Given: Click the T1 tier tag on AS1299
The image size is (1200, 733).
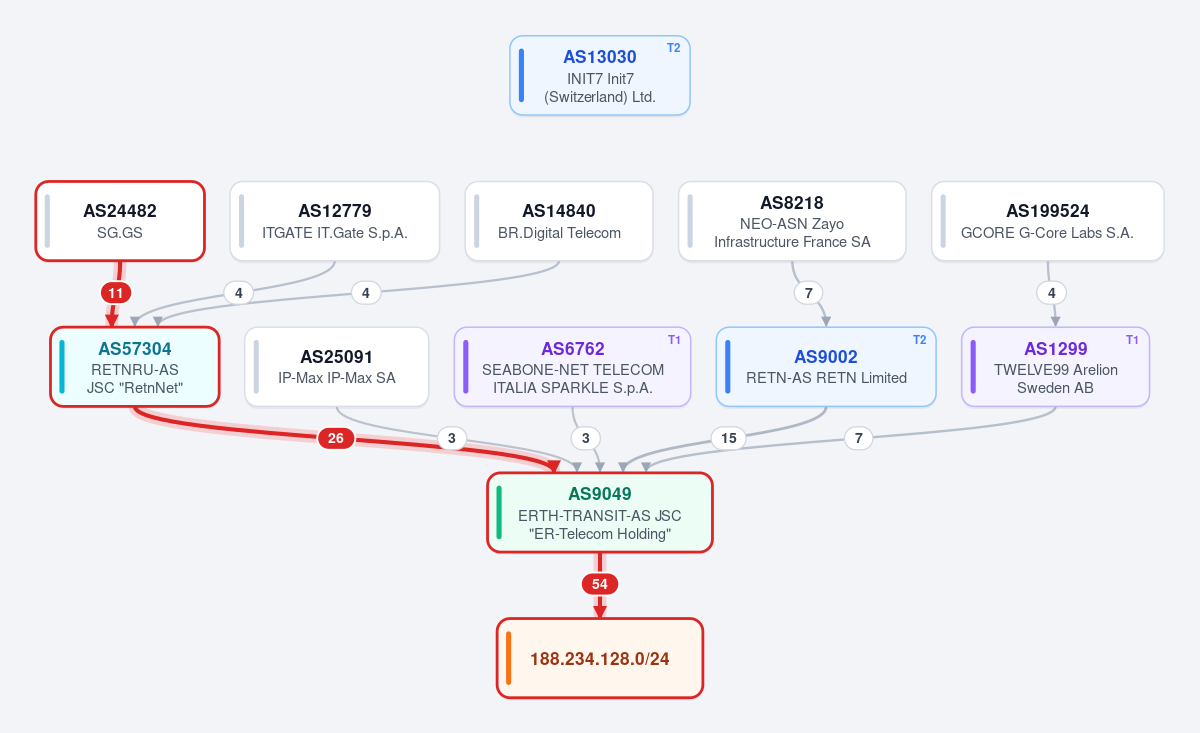Looking at the screenshot, I should 1133,340.
